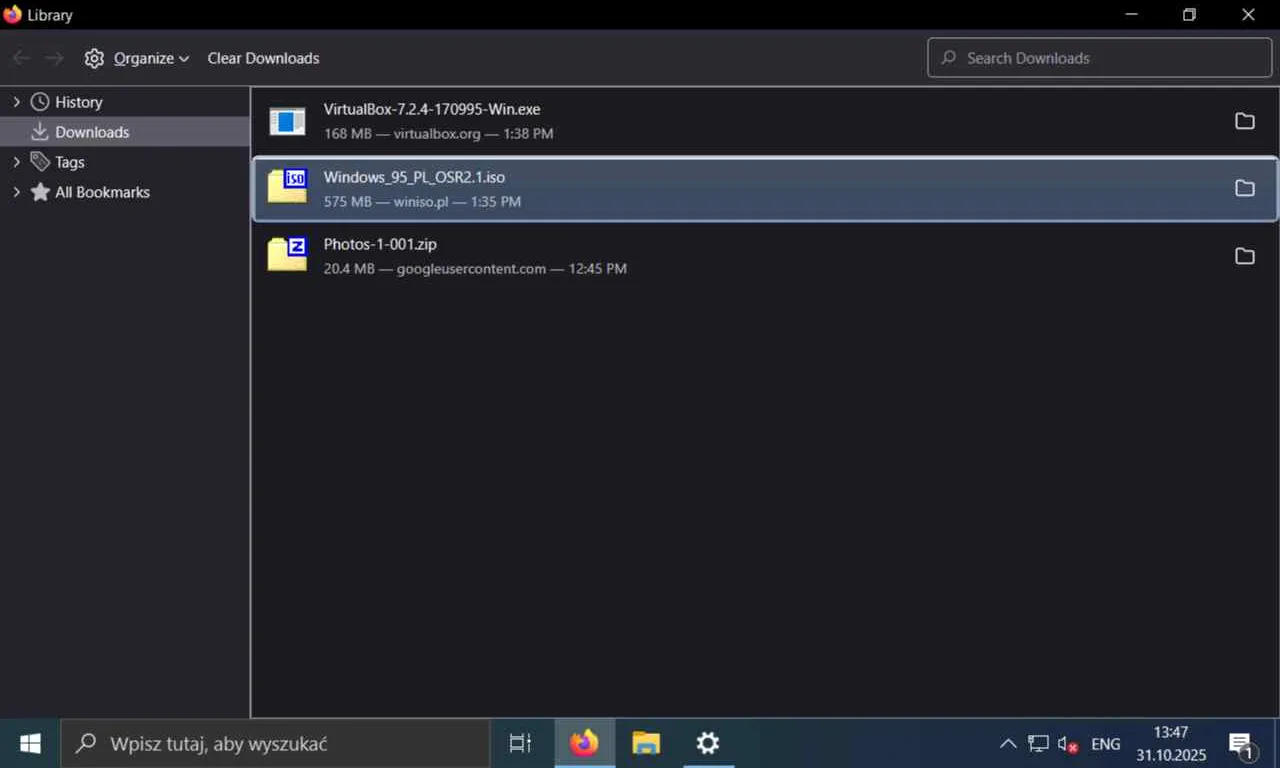Click the 20.4 MB googleusercontent.com details line

475,268
